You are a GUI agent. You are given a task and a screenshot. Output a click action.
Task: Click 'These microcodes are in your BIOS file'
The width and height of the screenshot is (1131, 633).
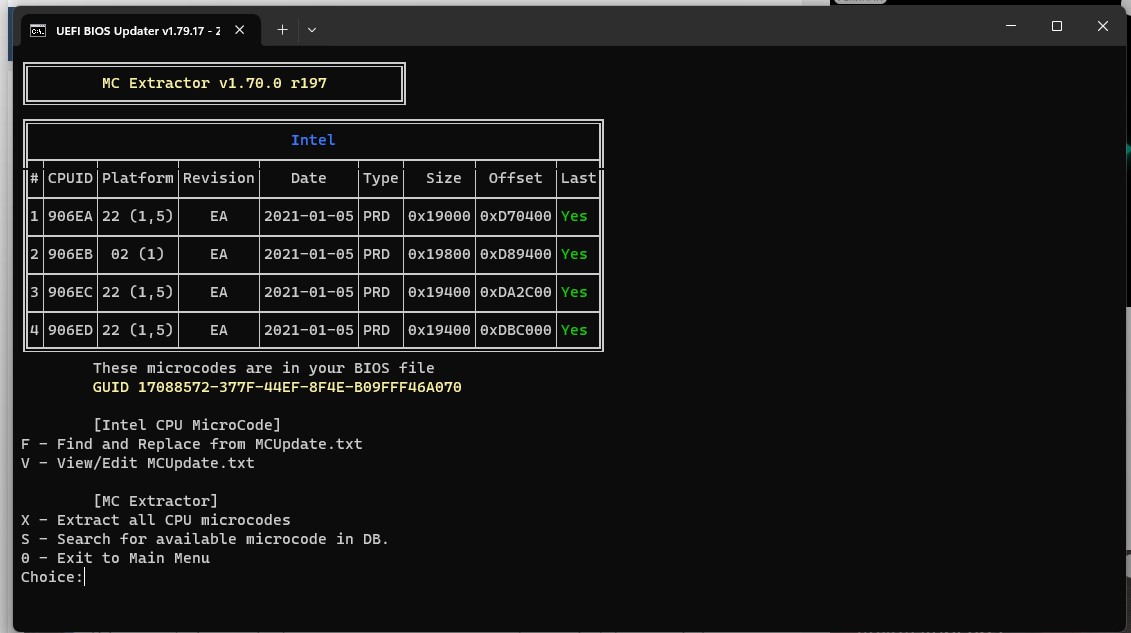pos(263,368)
